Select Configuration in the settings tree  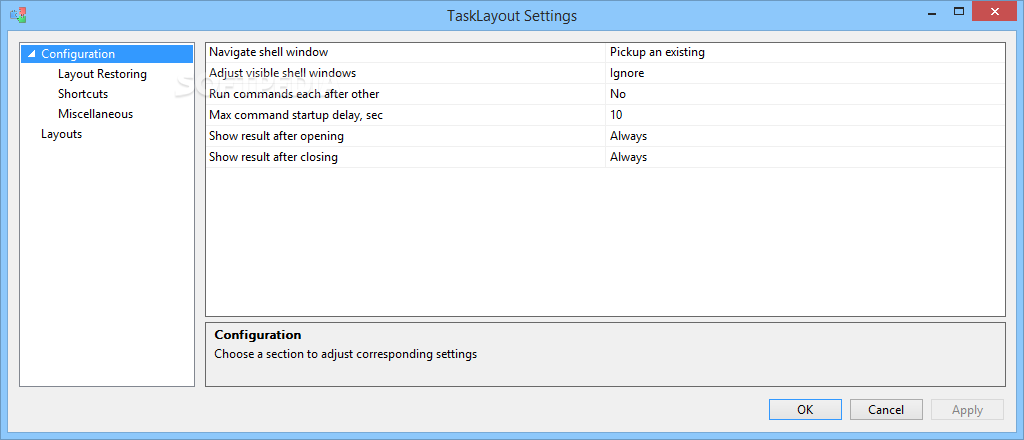[x=78, y=54]
